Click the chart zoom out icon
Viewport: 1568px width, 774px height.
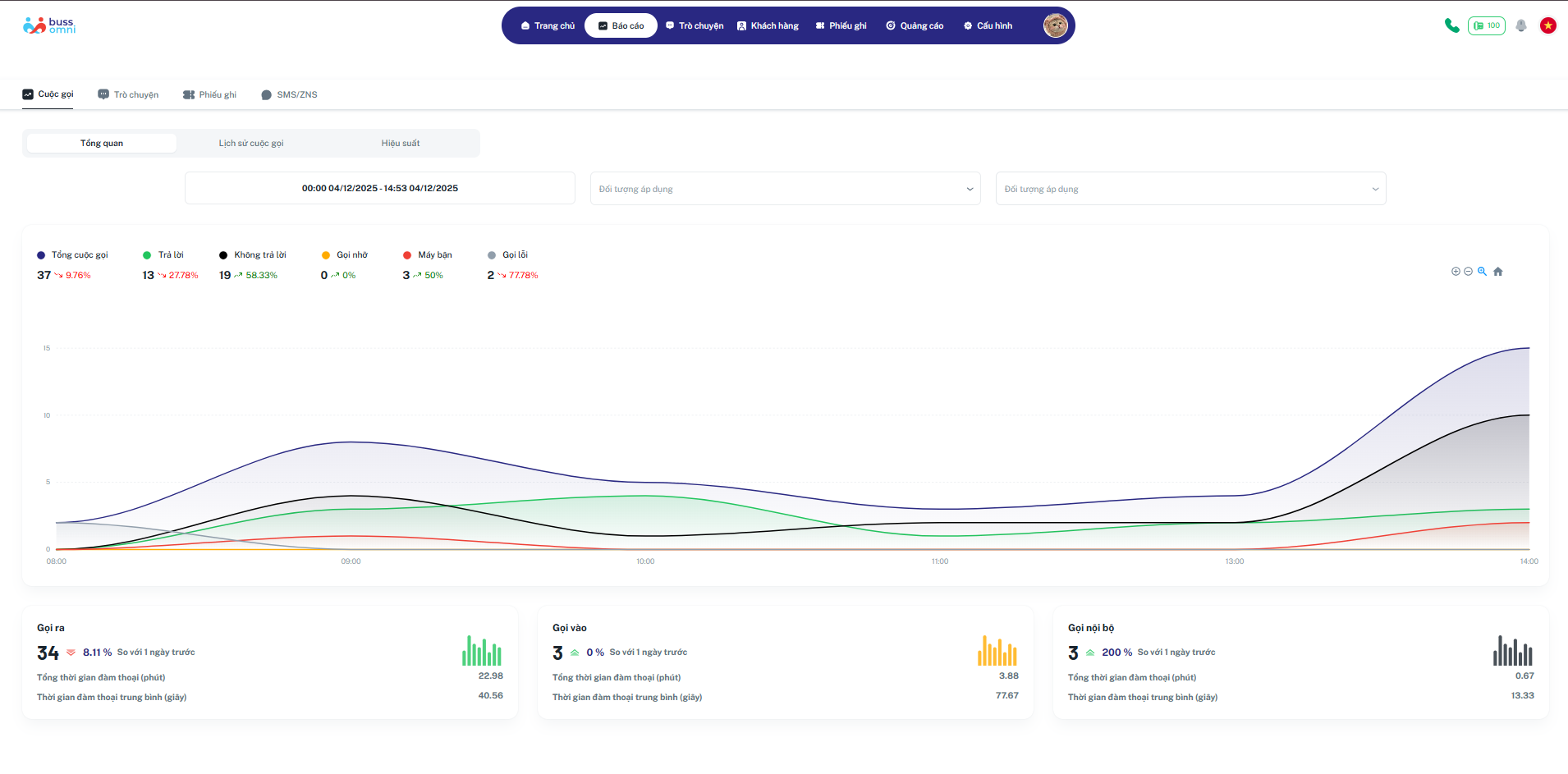click(x=1469, y=272)
